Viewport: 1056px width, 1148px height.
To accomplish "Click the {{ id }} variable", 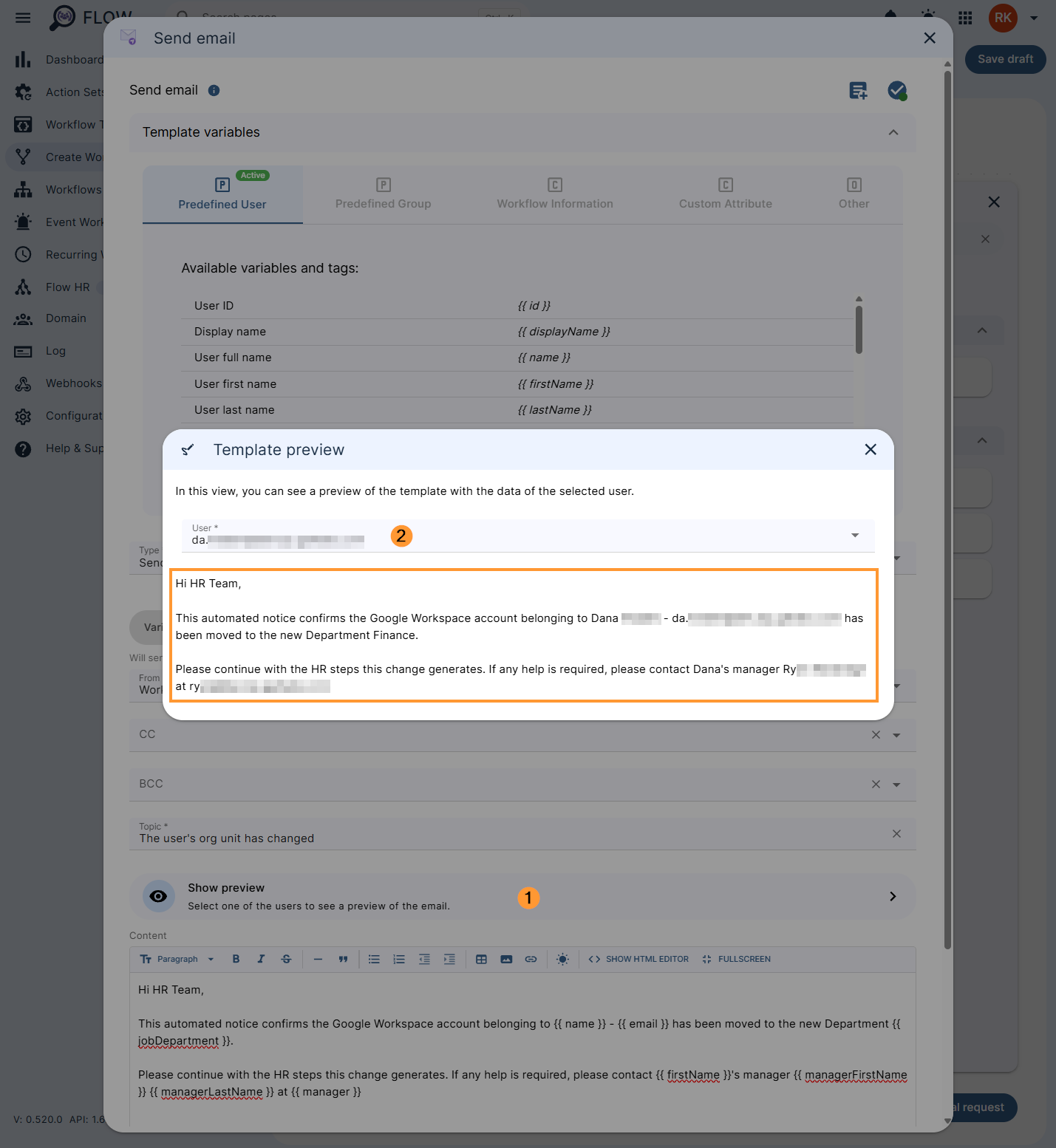I will tap(534, 306).
